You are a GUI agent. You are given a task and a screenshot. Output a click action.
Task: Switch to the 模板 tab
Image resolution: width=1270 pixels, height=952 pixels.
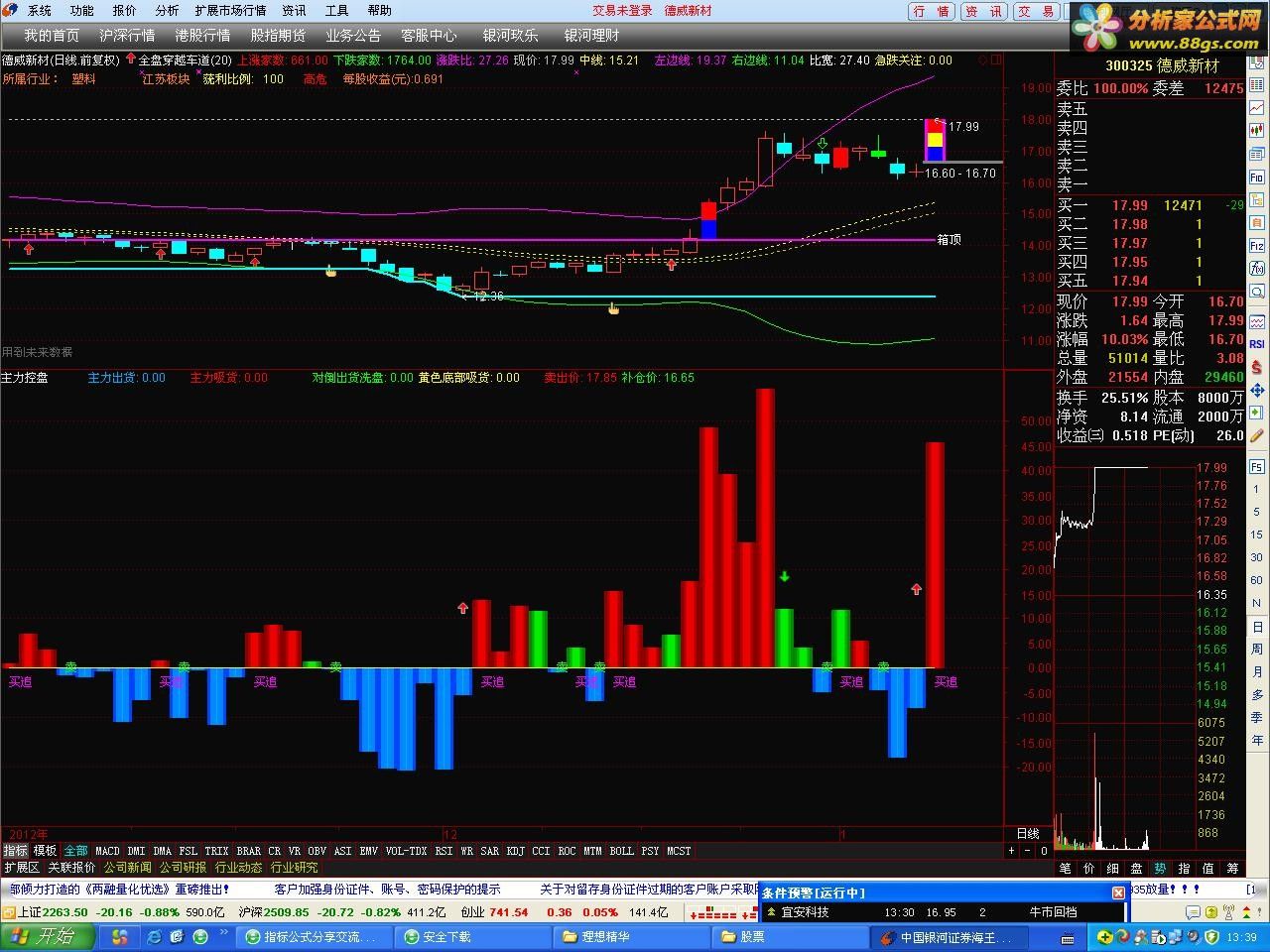tap(45, 851)
